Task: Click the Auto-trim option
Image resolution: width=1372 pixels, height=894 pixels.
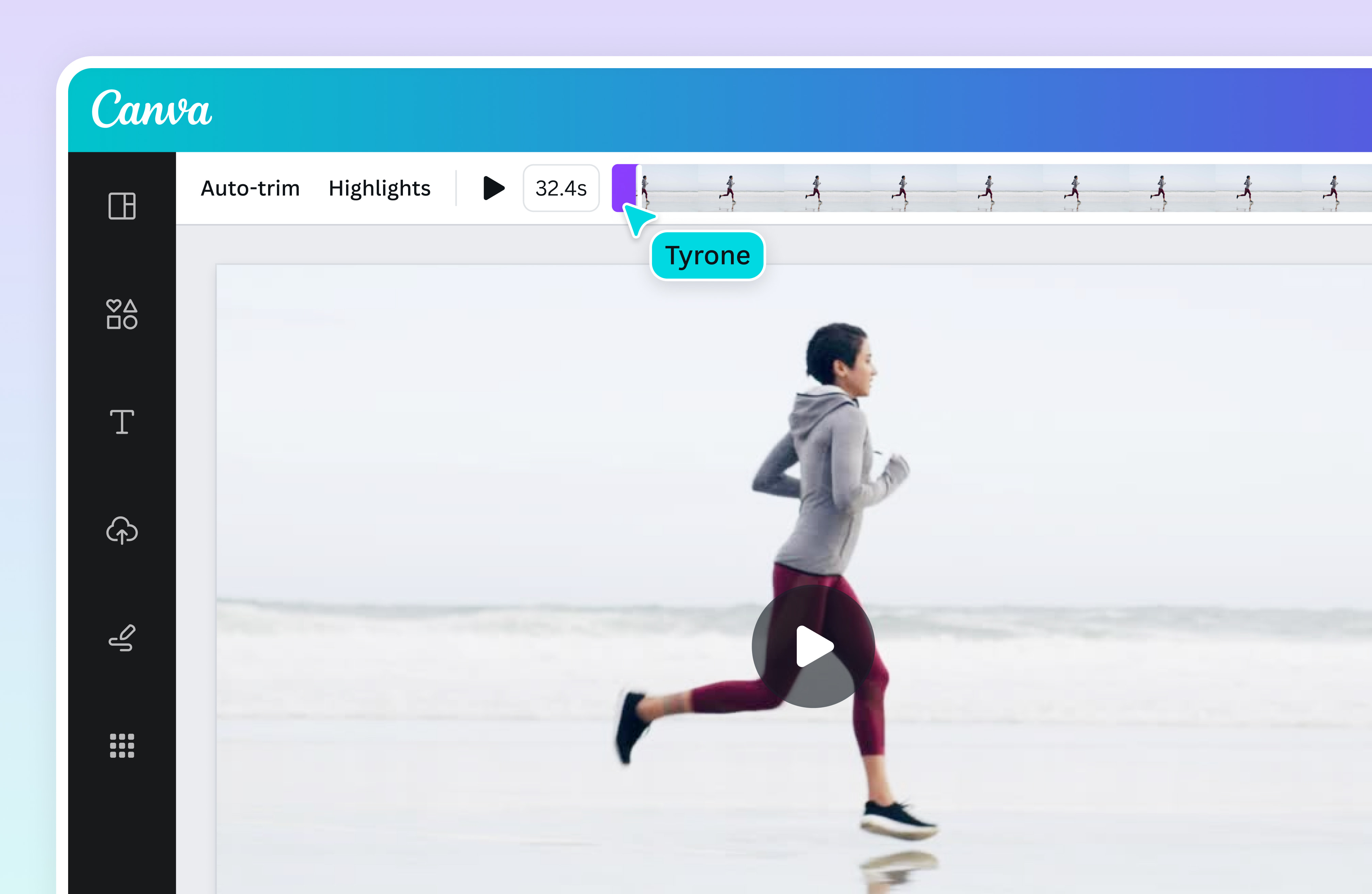Action: point(250,188)
